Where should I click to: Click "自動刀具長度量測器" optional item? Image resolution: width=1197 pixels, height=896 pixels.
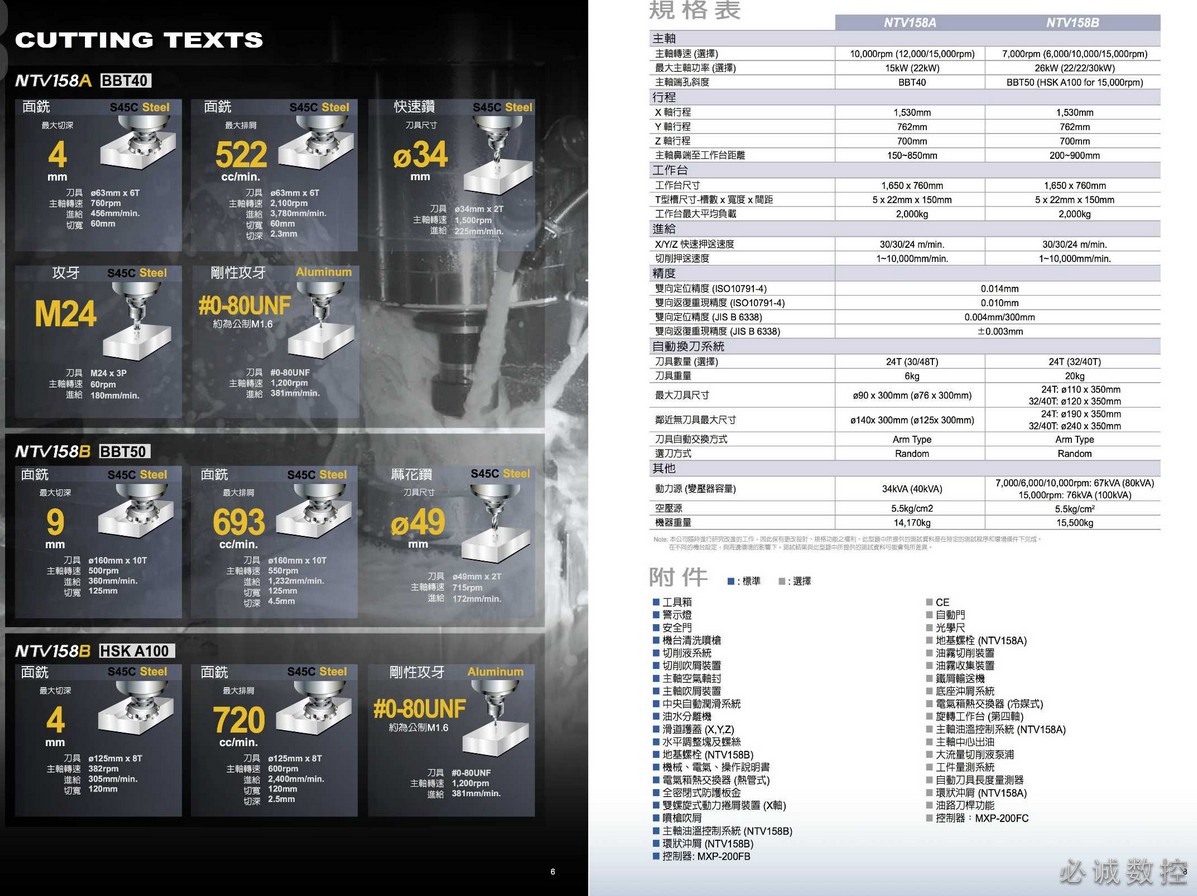(x=980, y=780)
